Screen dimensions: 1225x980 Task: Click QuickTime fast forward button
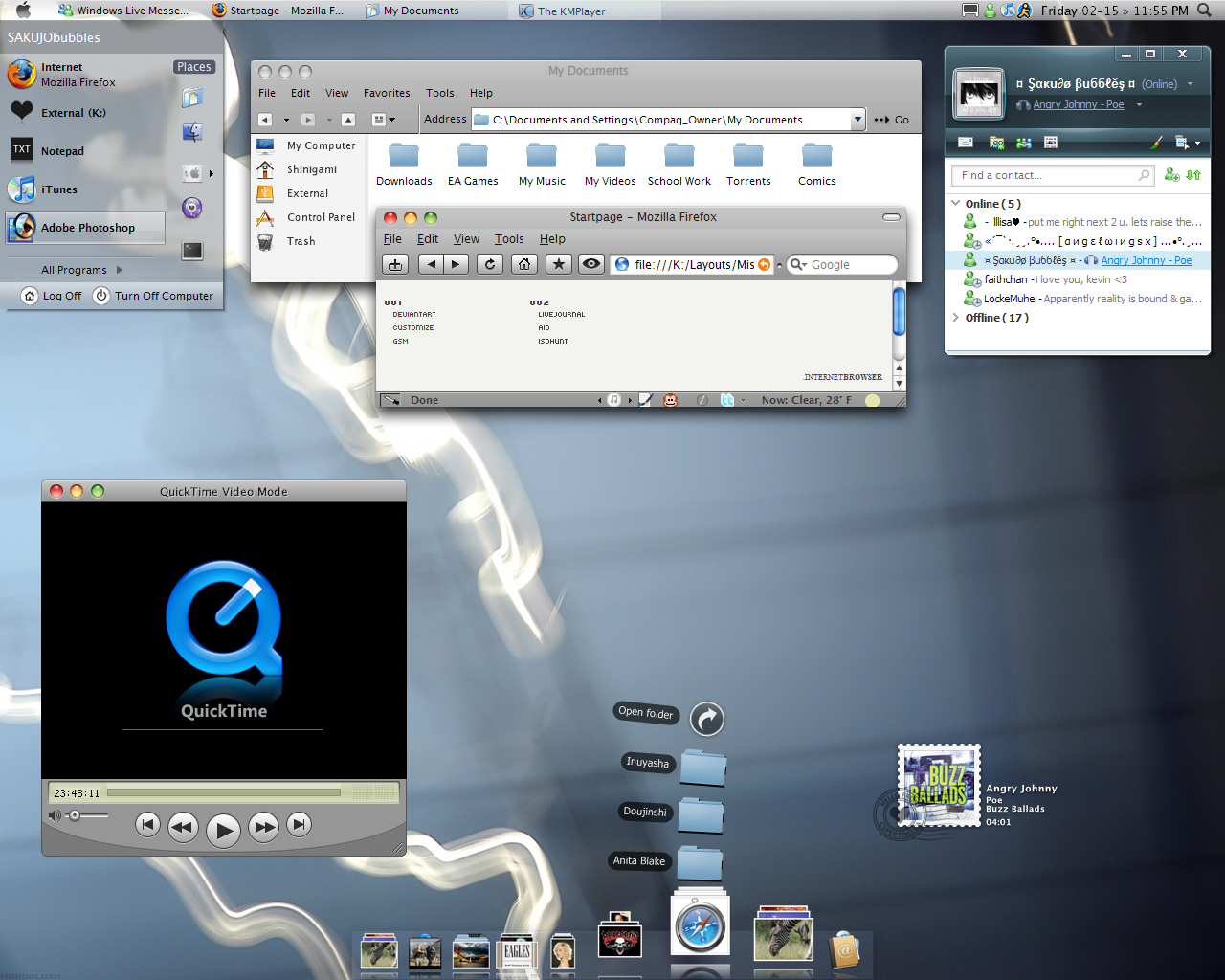point(263,826)
